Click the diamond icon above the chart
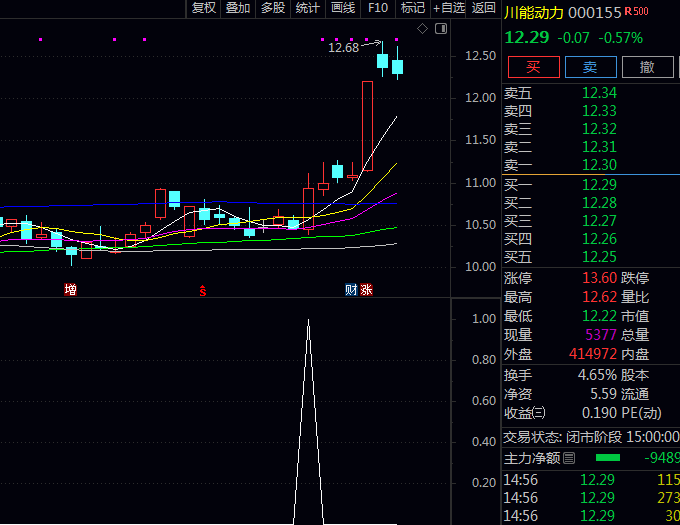680x525 pixels. 422,29
